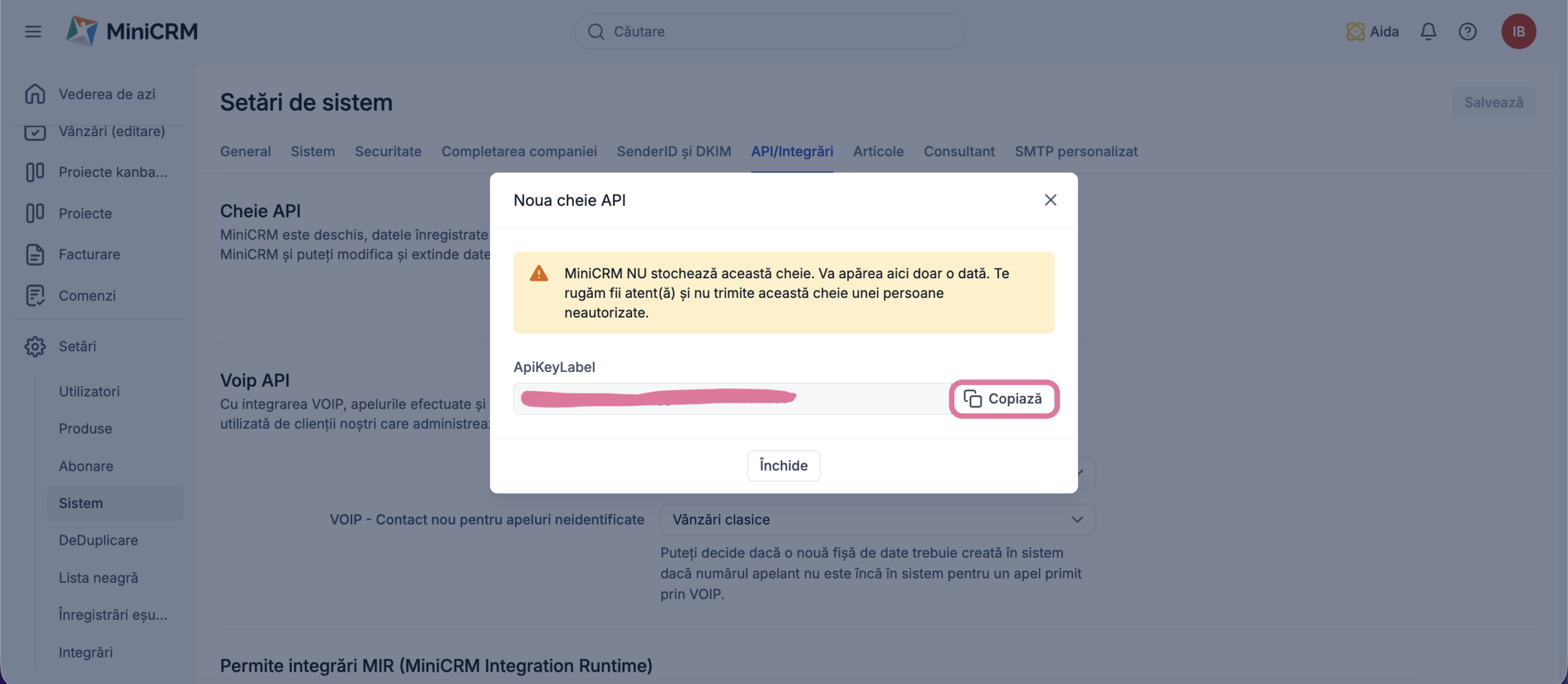This screenshot has width=1568, height=684.
Task: Click the Vederea de azi home icon
Action: pyautogui.click(x=35, y=94)
